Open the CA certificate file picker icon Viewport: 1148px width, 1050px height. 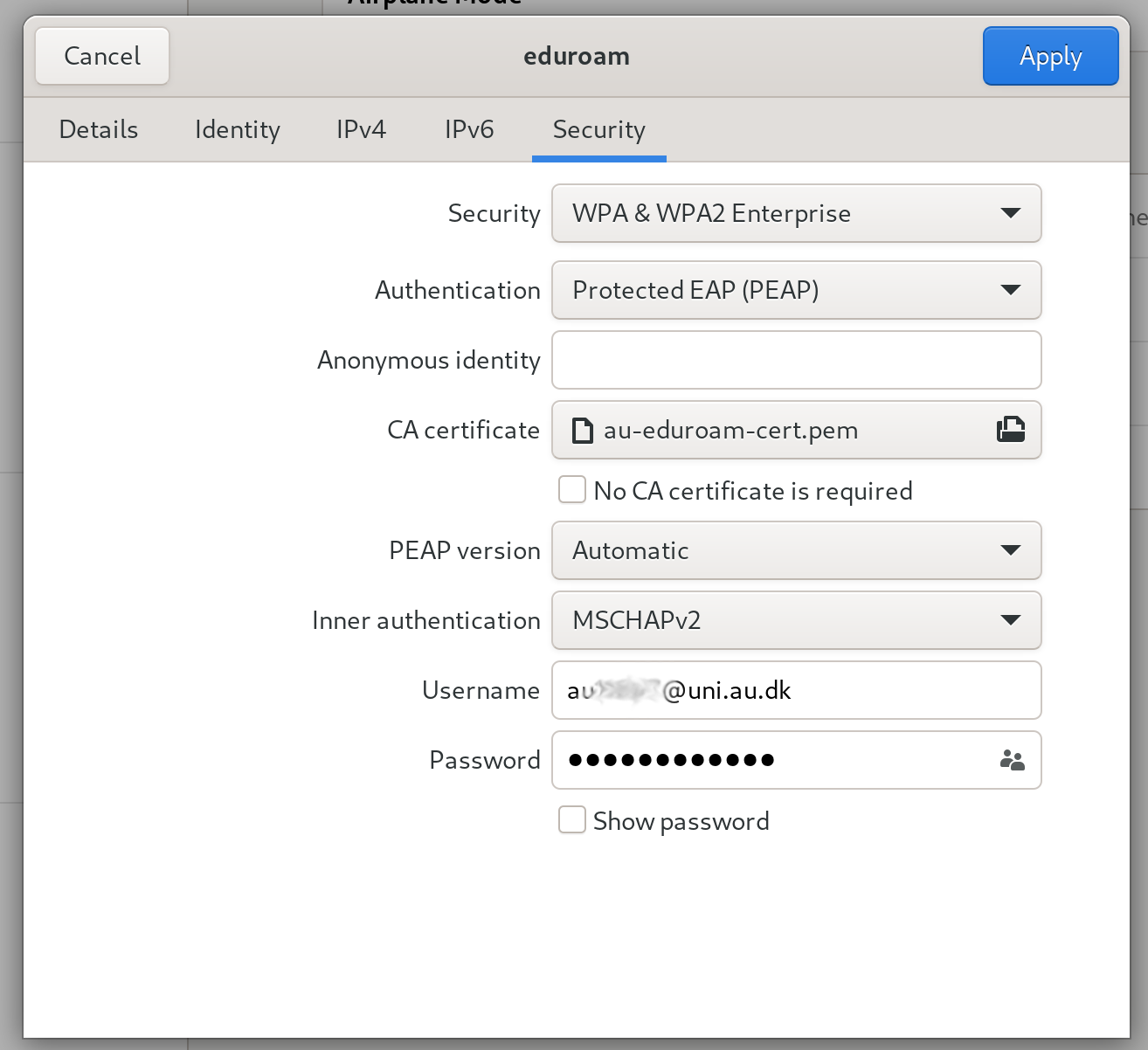pos(1010,430)
